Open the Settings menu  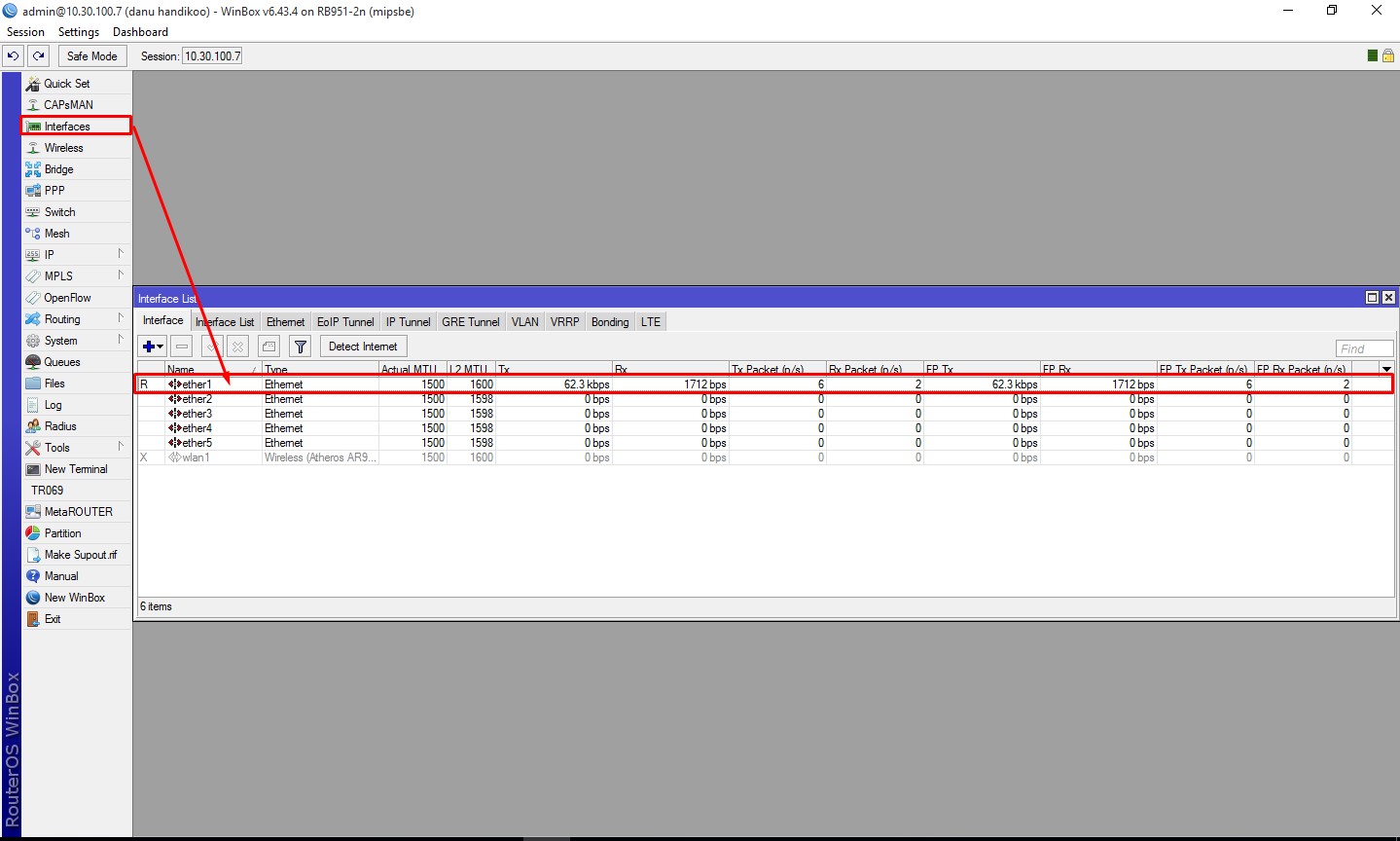point(79,32)
